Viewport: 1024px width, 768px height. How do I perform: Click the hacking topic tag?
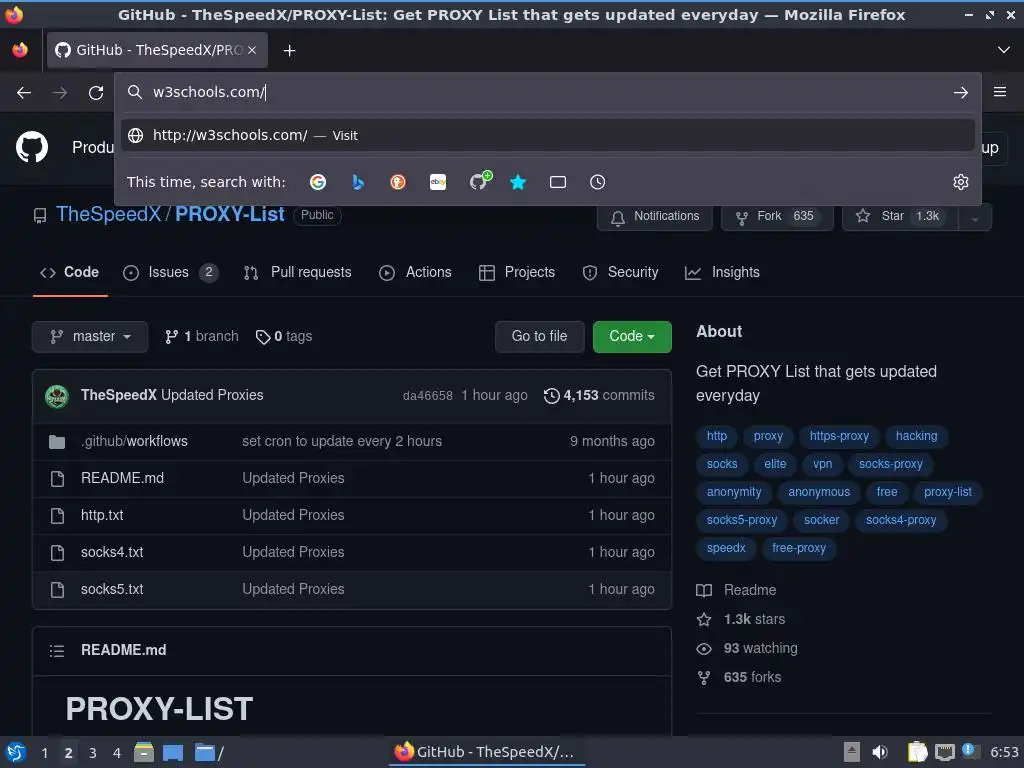coord(916,436)
